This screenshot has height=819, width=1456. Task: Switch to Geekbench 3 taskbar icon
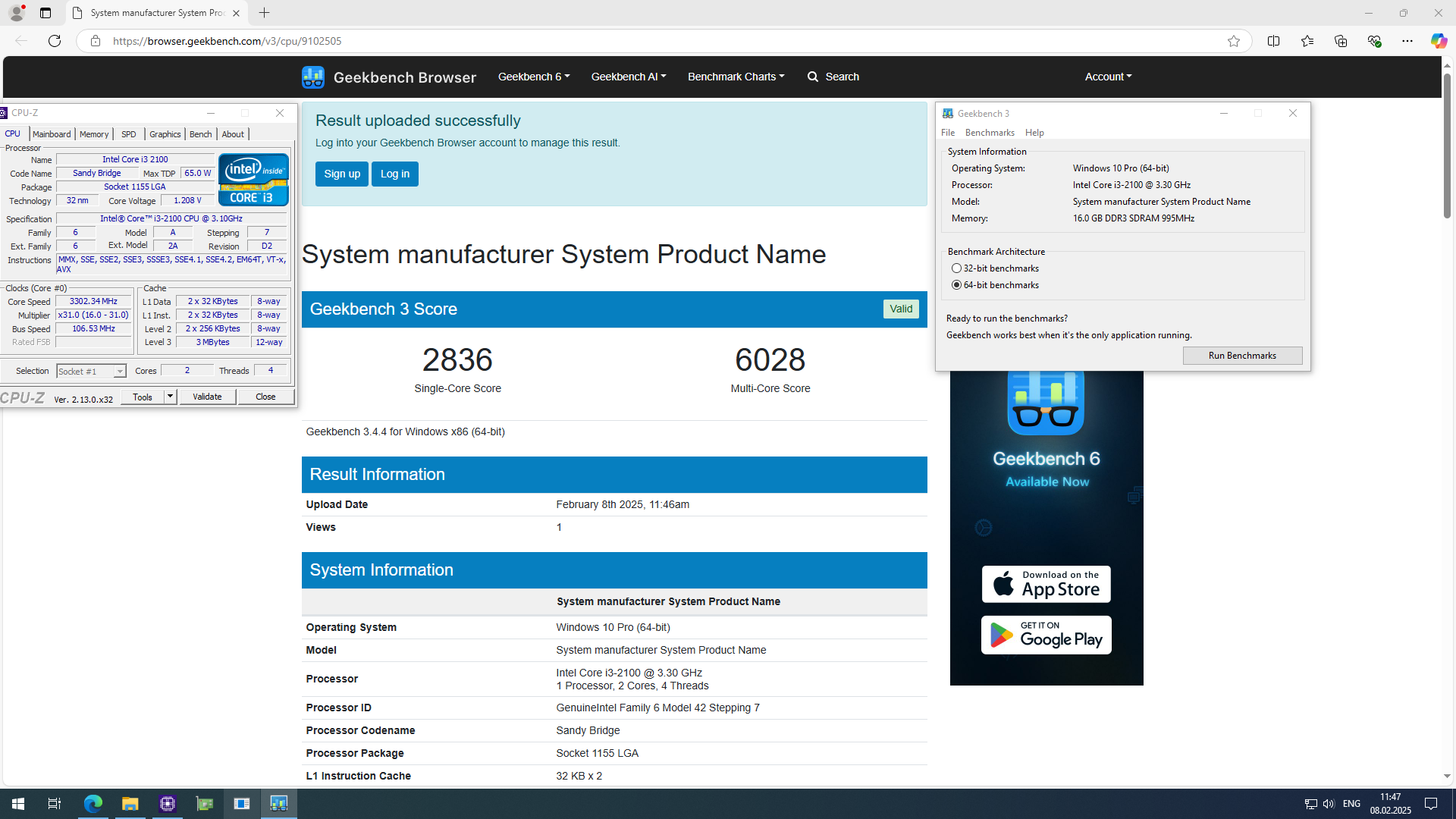279,804
